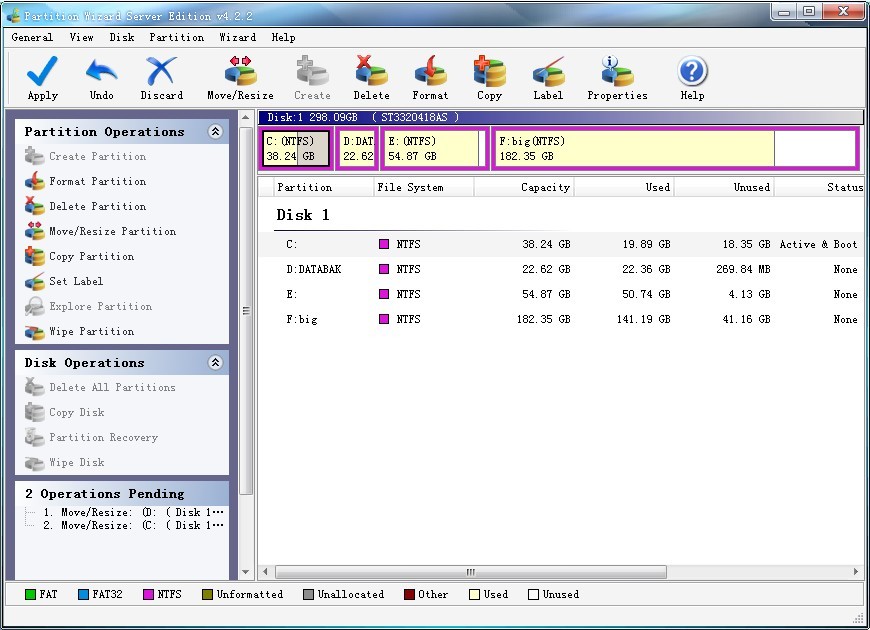870x630 pixels.
Task: Open the Help menu
Action: (x=284, y=37)
